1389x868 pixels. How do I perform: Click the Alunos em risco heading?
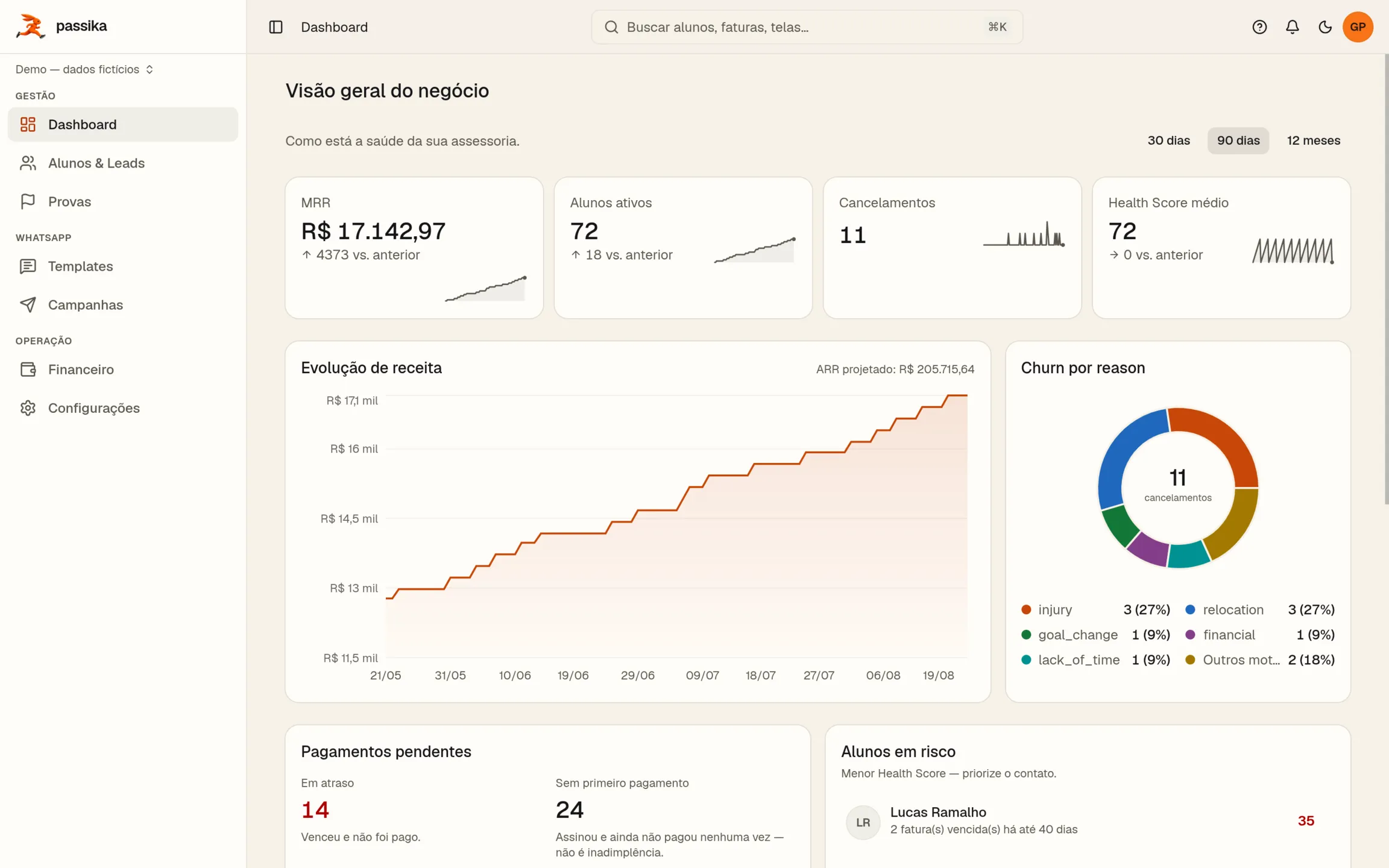tap(898, 752)
